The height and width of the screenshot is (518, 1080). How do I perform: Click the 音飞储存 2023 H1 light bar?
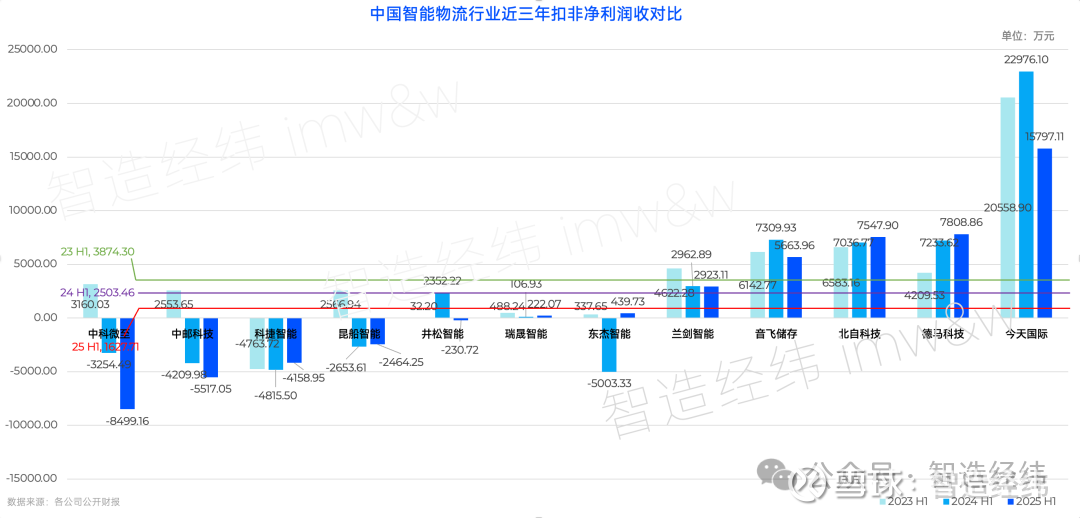click(758, 284)
